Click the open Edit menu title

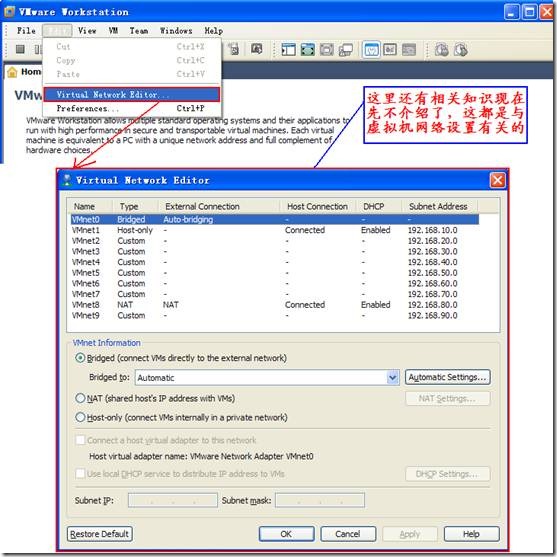point(57,31)
